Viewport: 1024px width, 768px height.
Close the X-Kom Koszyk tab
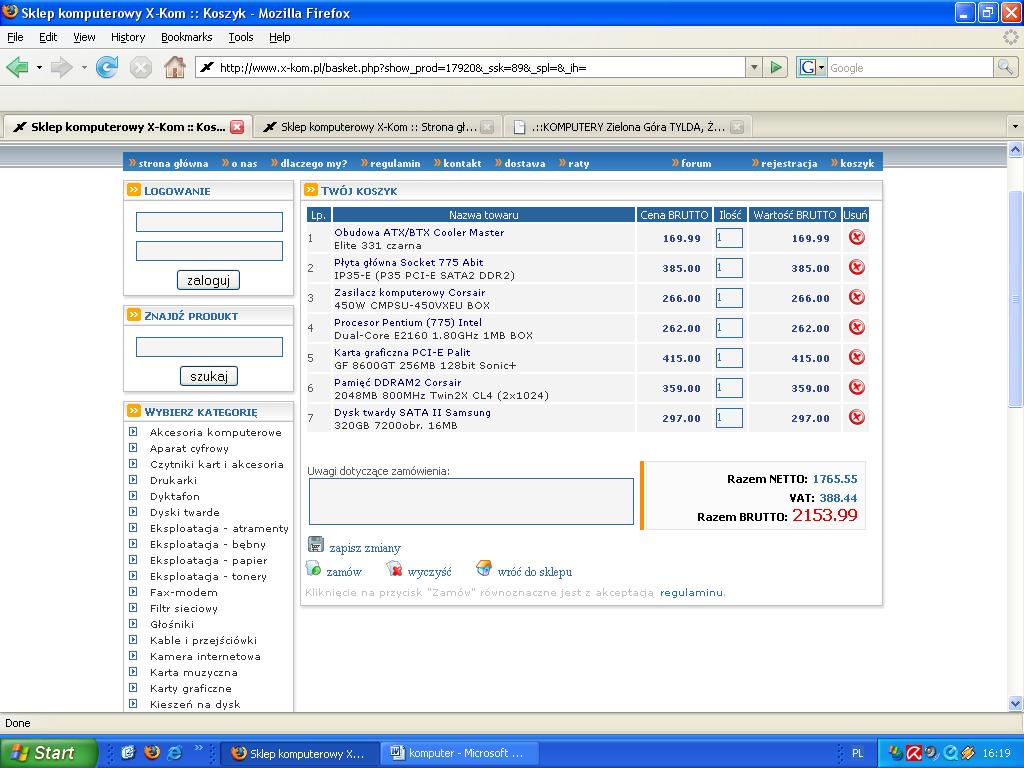237,127
